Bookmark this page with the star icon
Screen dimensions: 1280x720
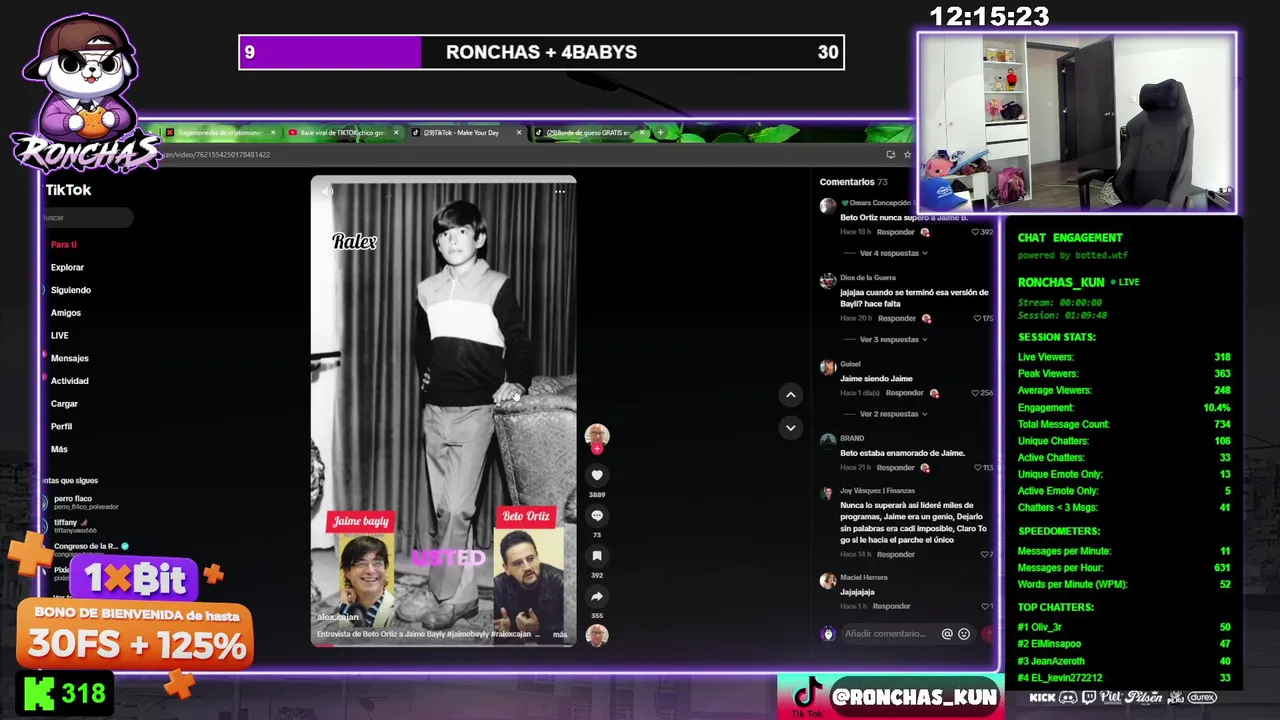[x=907, y=154]
